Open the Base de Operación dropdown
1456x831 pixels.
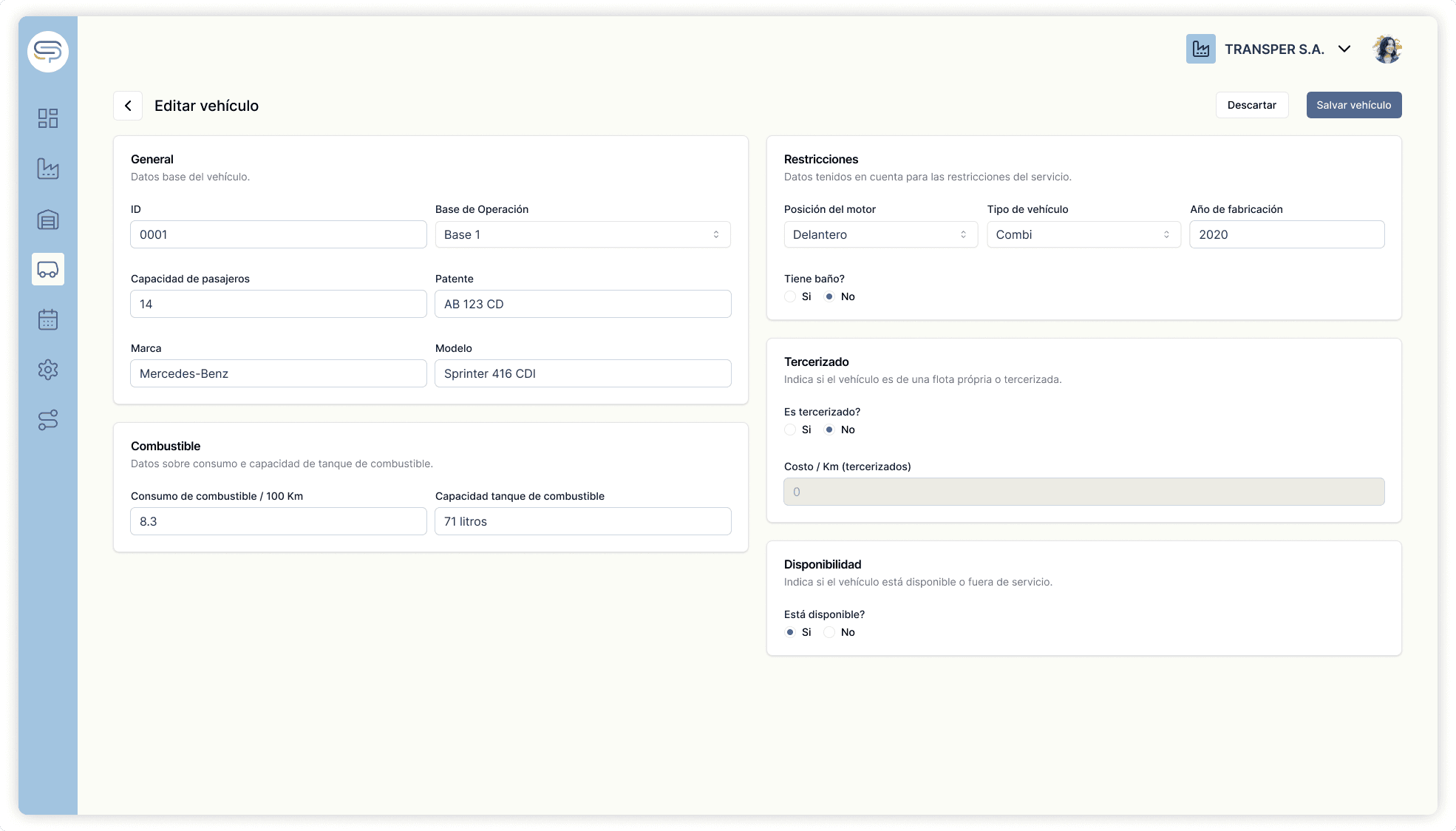(582, 234)
